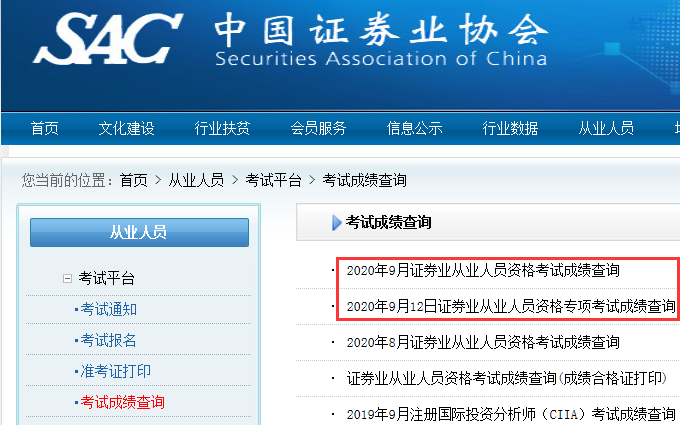Click the blue 从业人员 sidebar header button
This screenshot has height=425, width=680.
[138, 232]
